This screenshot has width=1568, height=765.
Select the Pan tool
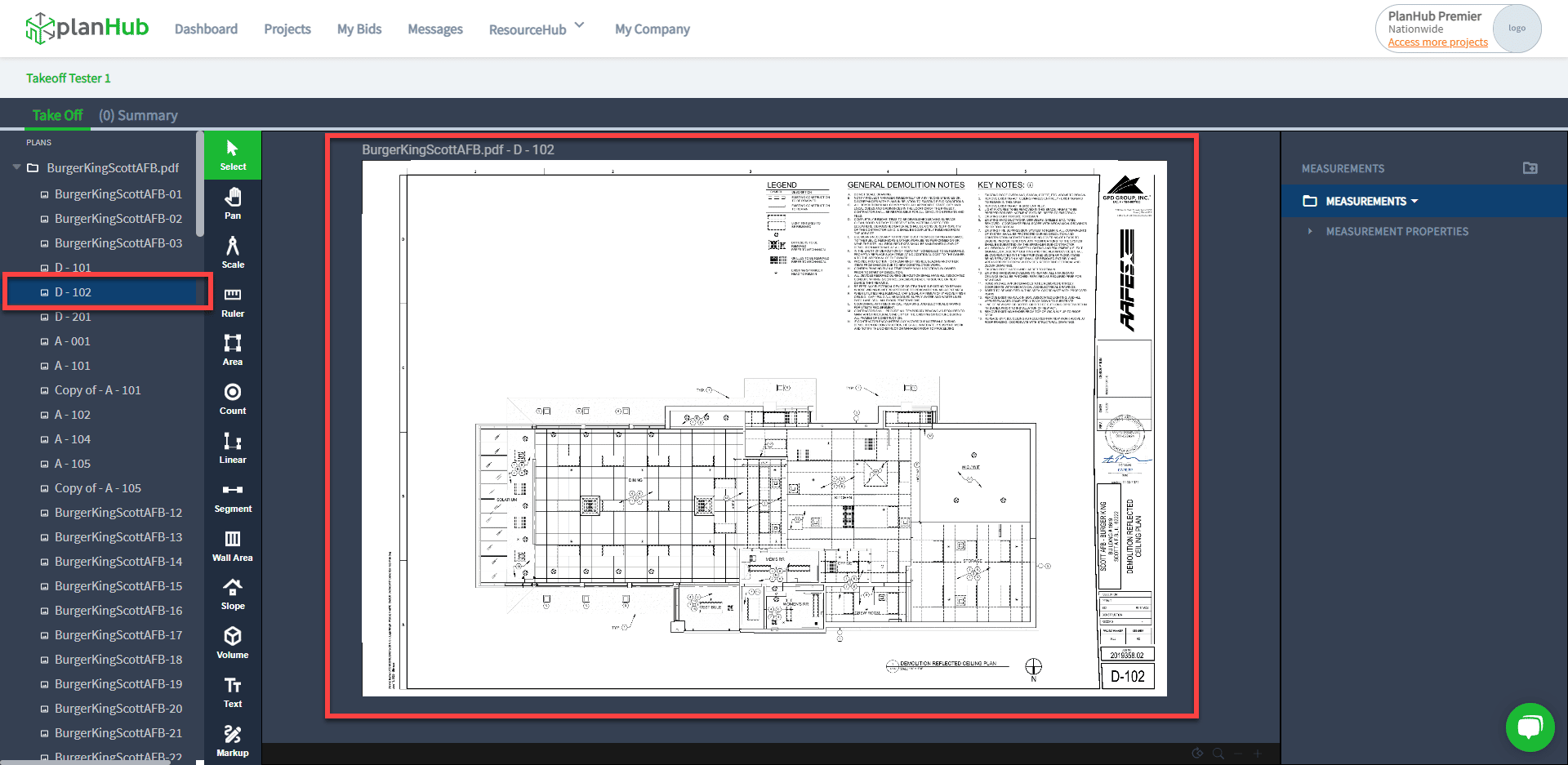click(232, 204)
